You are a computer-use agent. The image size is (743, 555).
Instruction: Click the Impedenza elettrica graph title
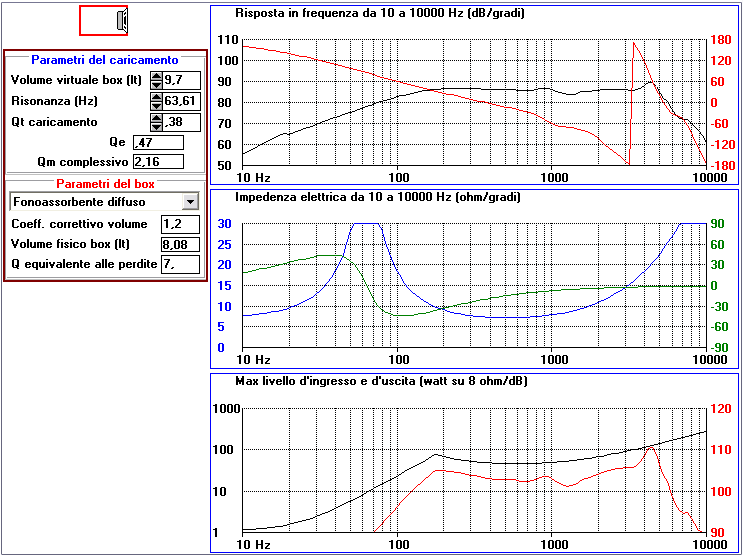pos(378,197)
